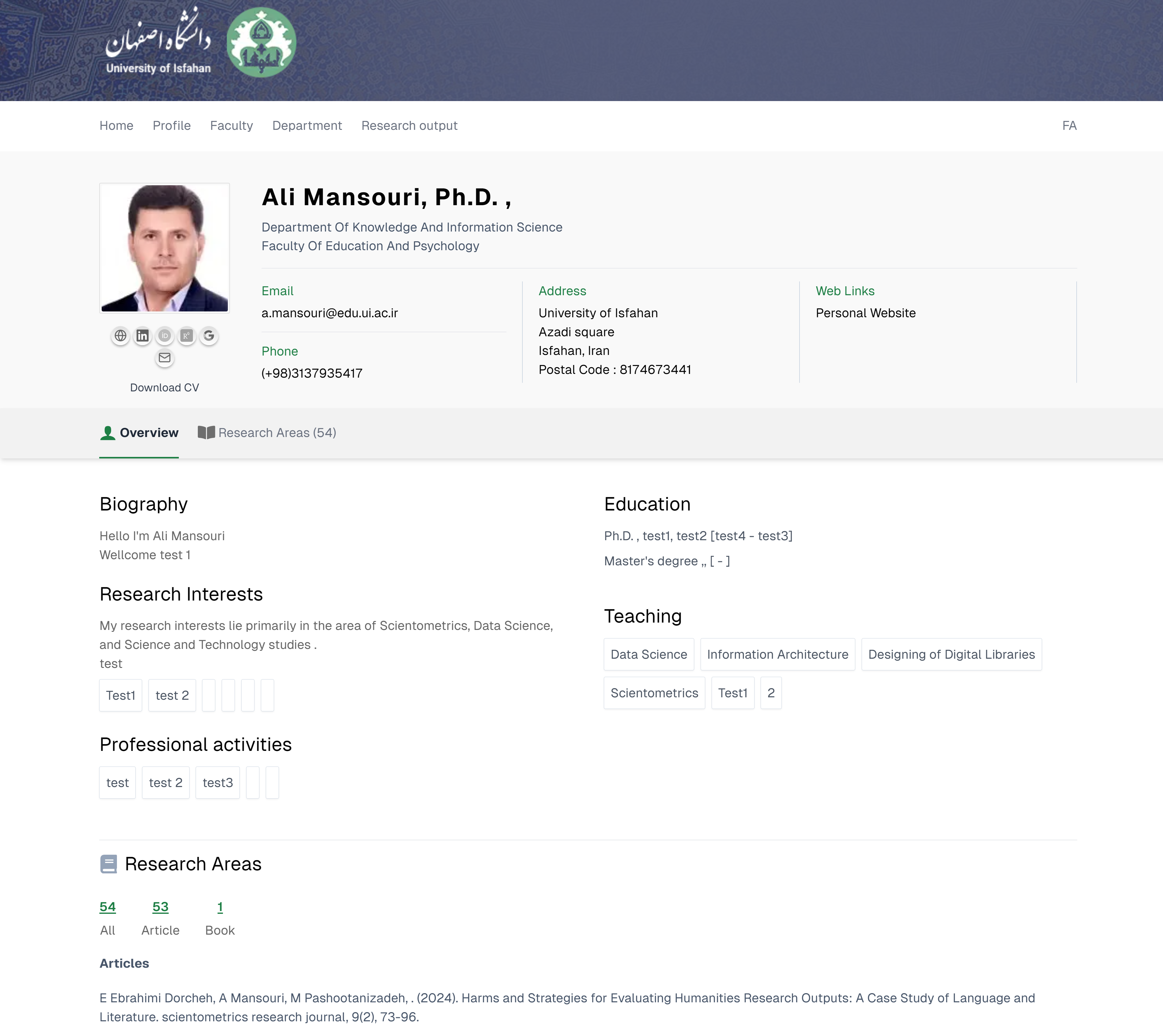Click the University of Isfahan logo emblem
Screen dimensions: 1163x1036
[x=261, y=42]
